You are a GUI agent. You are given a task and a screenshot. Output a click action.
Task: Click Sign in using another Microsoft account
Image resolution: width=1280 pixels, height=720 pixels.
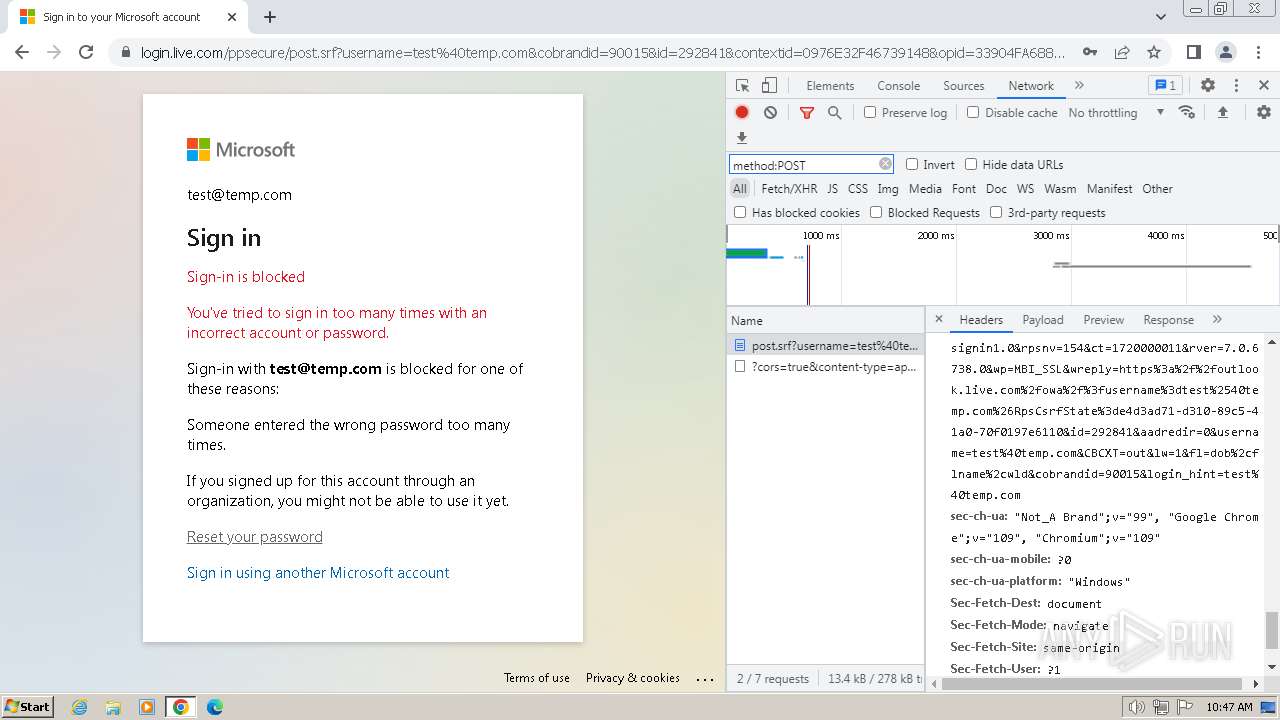click(x=318, y=573)
